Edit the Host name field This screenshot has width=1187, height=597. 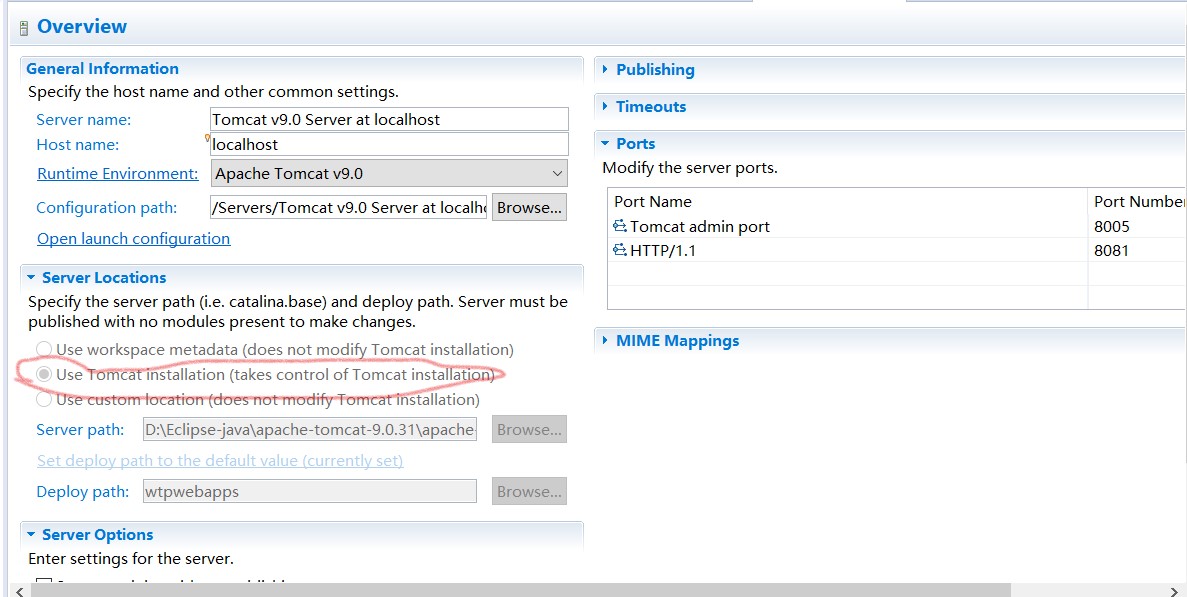point(389,145)
